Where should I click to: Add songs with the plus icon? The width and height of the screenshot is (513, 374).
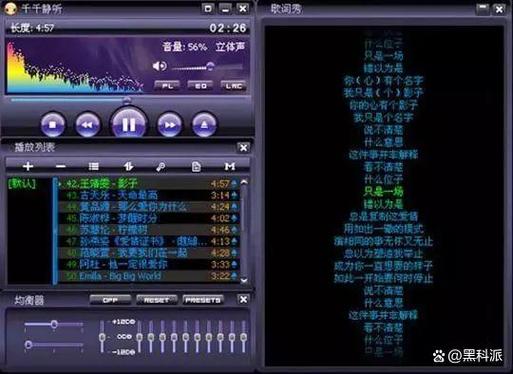(x=28, y=166)
